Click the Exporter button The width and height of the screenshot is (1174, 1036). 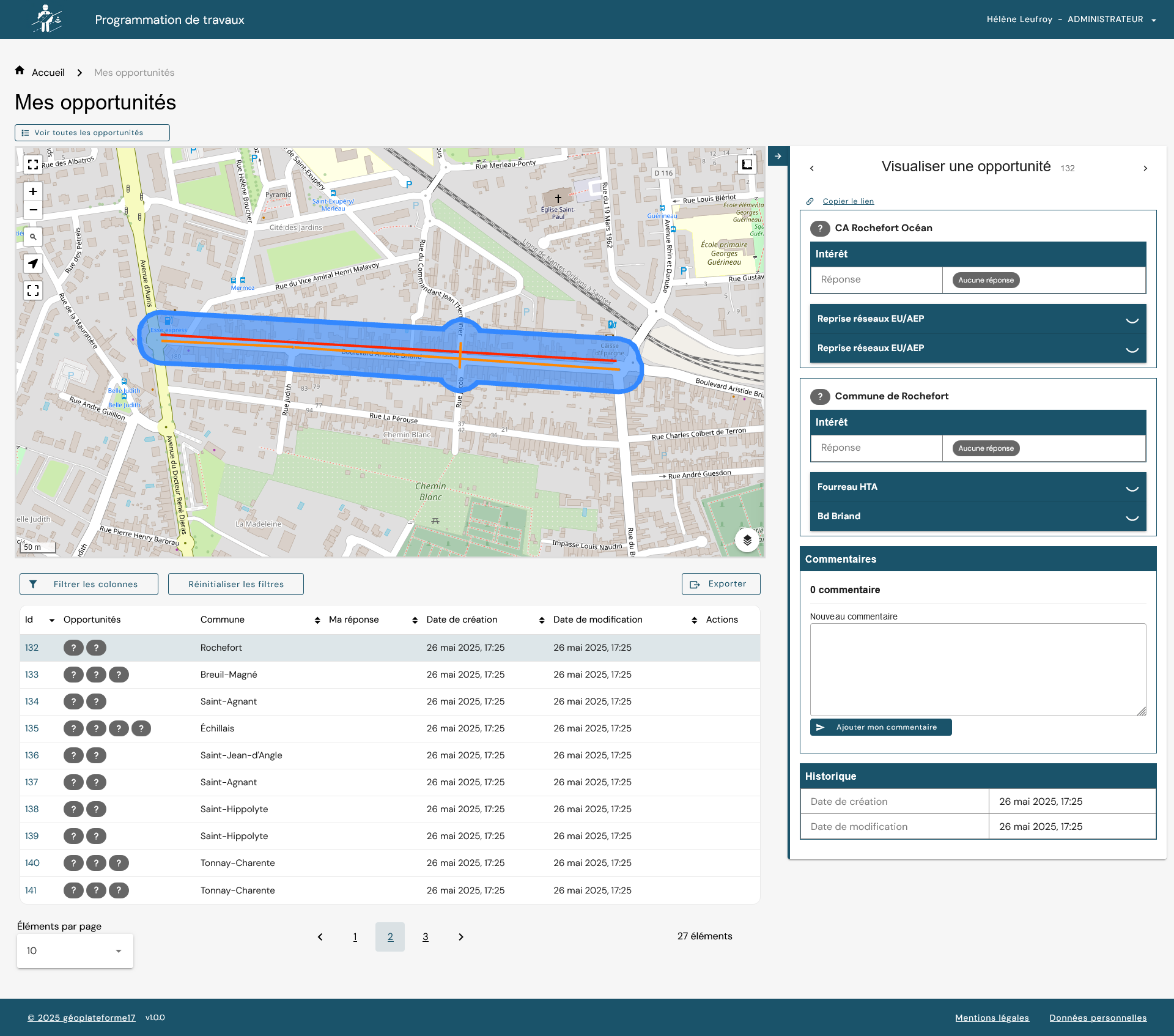720,584
